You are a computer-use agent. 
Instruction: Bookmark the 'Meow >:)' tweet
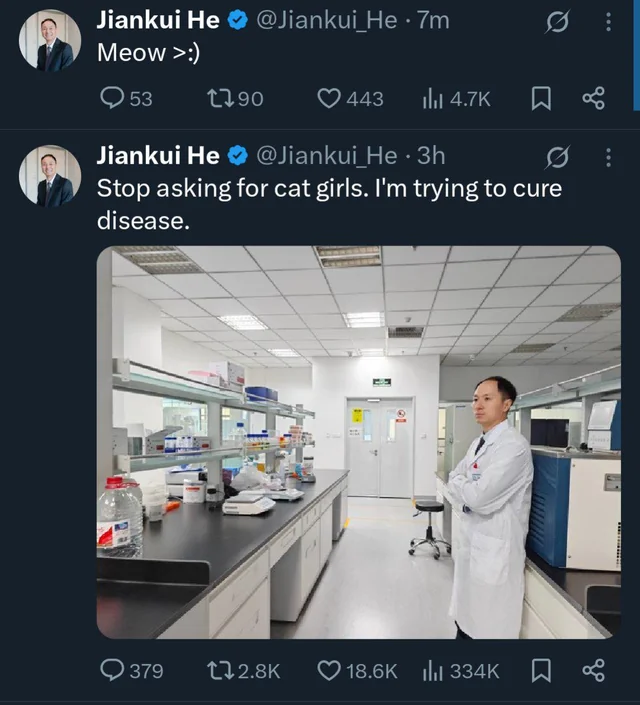[541, 98]
